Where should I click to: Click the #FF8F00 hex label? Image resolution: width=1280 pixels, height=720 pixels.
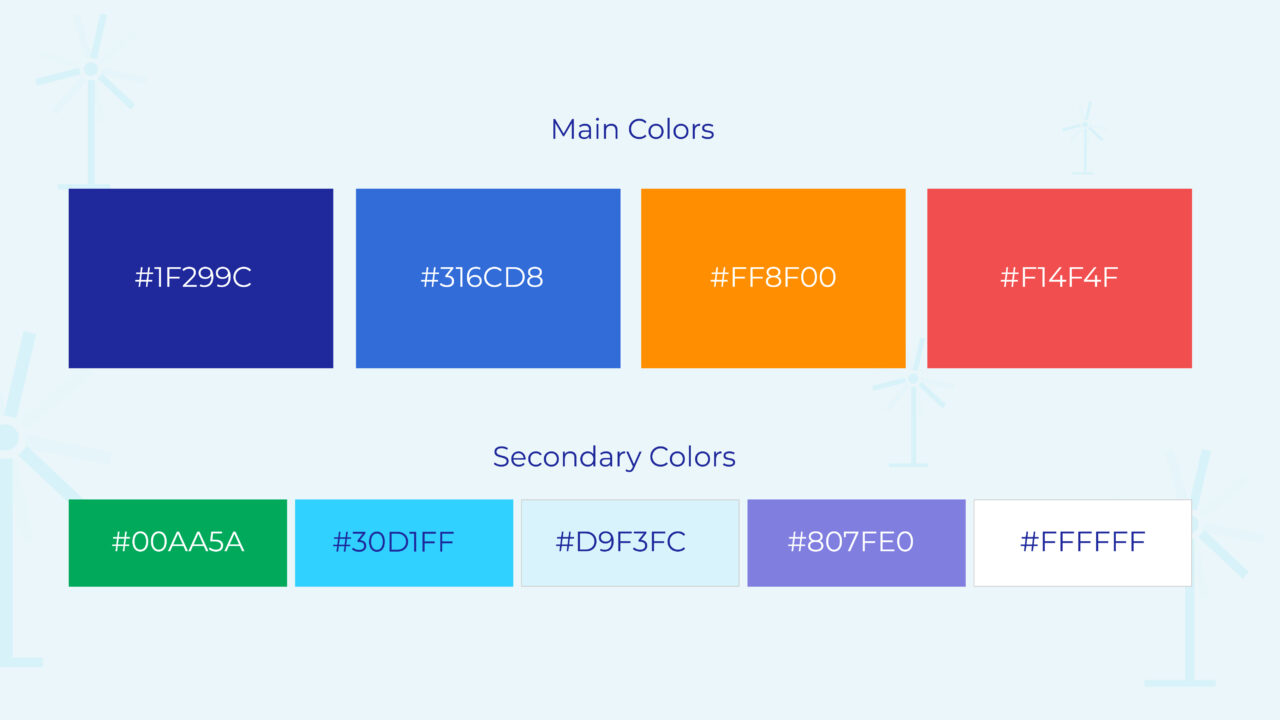click(x=772, y=278)
